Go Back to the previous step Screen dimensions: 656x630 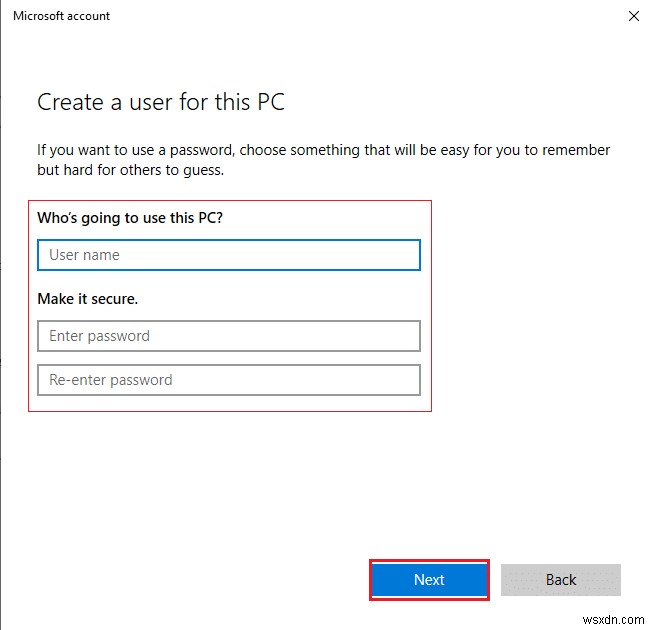[561, 580]
